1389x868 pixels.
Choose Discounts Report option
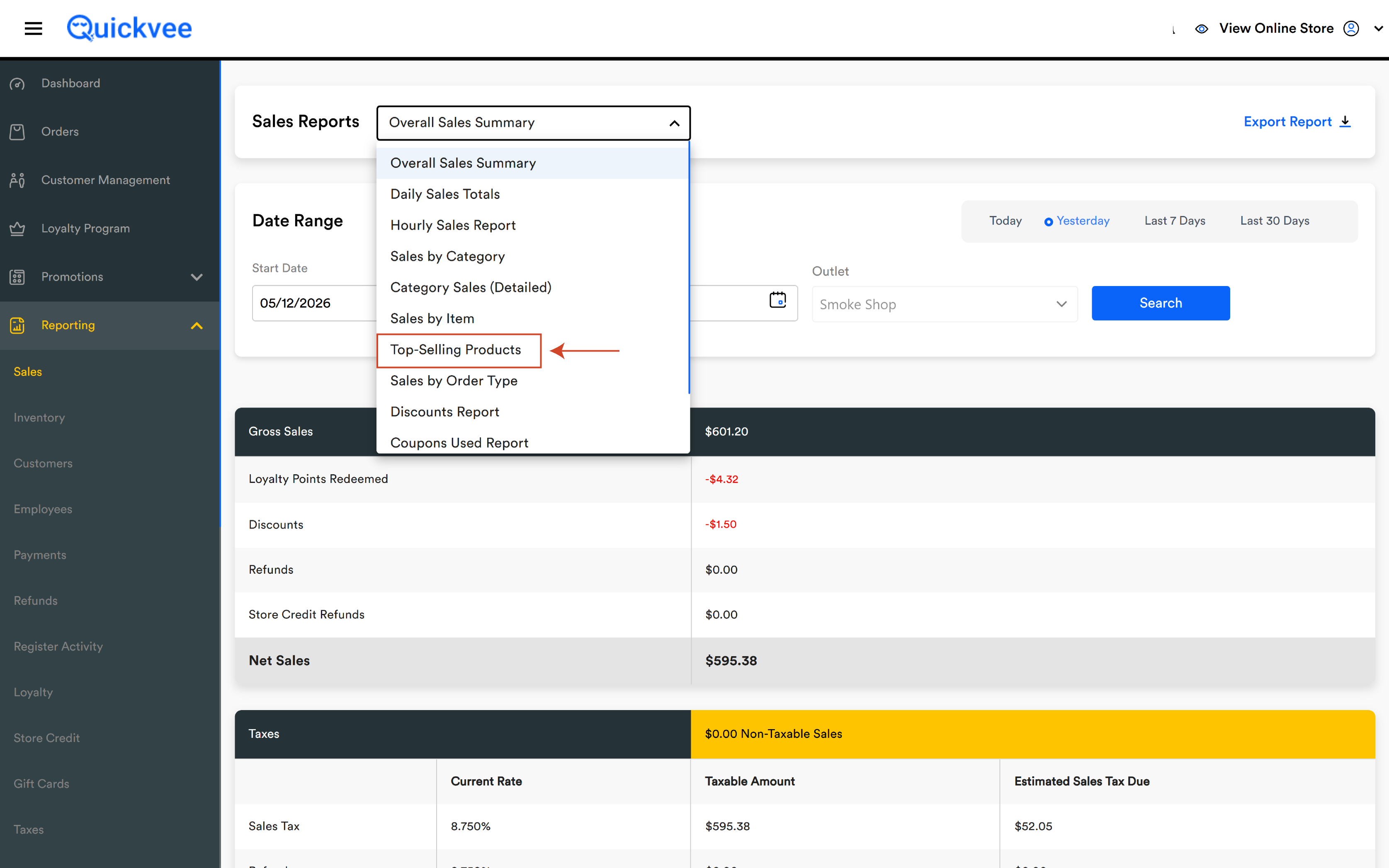pyautogui.click(x=532, y=412)
